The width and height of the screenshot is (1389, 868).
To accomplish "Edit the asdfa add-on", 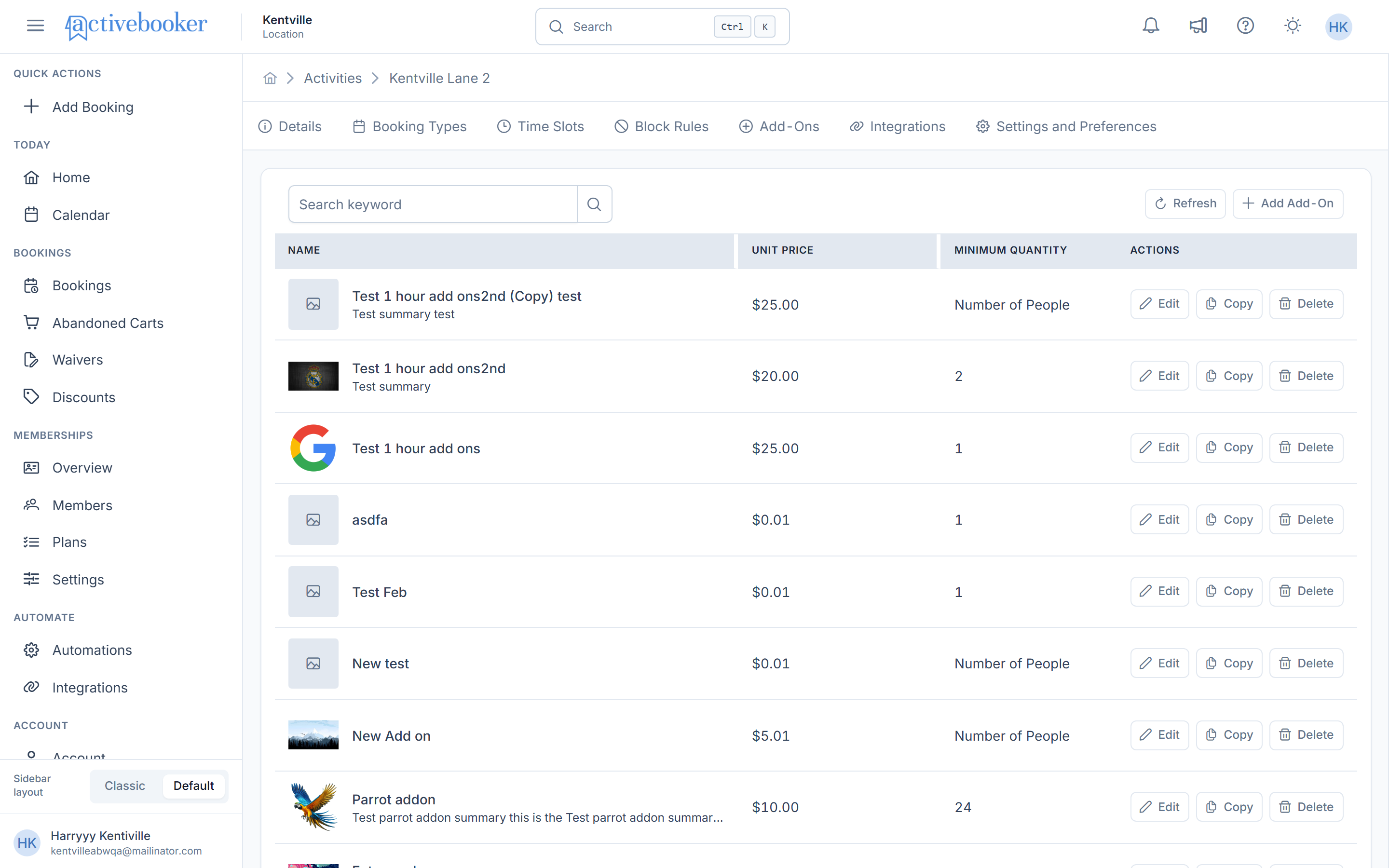I will pos(1159,519).
